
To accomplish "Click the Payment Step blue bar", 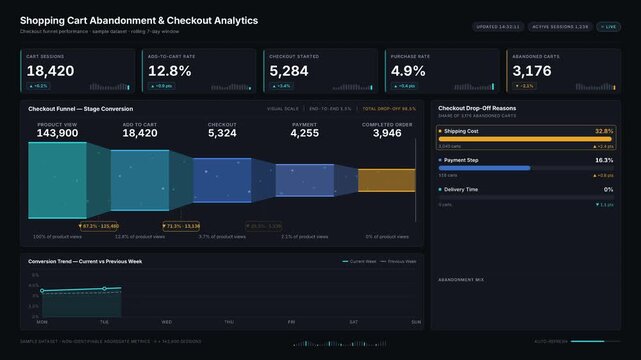I will (x=484, y=168).
